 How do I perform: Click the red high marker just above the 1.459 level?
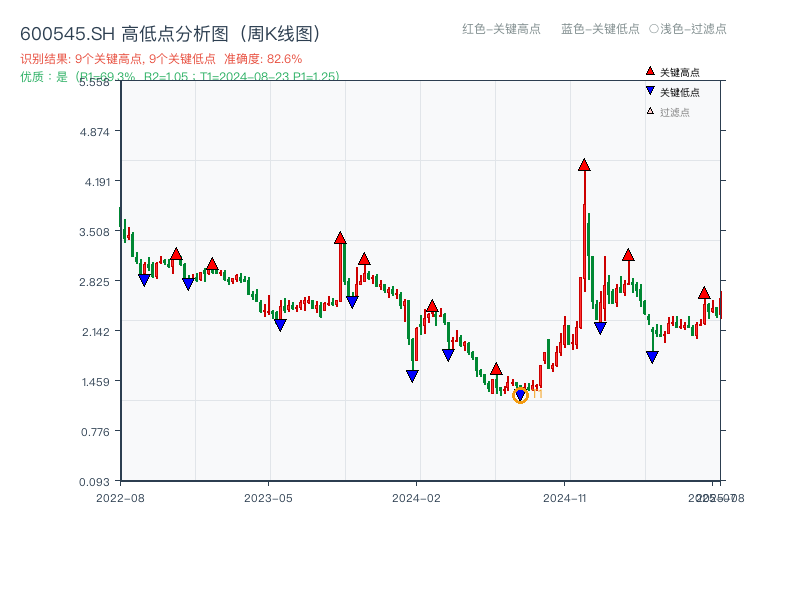pyautogui.click(x=496, y=368)
